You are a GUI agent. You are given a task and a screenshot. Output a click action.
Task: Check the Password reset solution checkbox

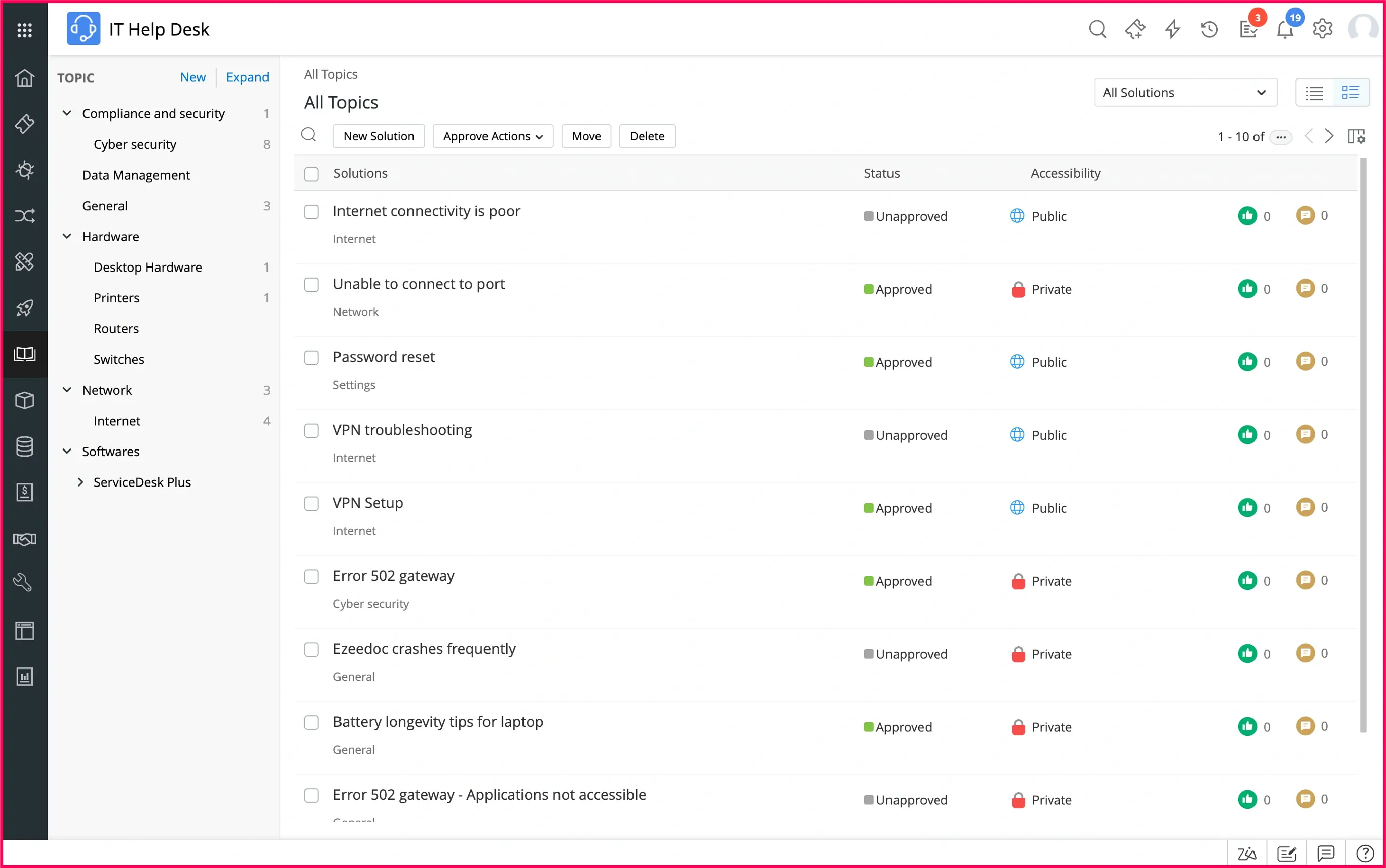(x=311, y=358)
